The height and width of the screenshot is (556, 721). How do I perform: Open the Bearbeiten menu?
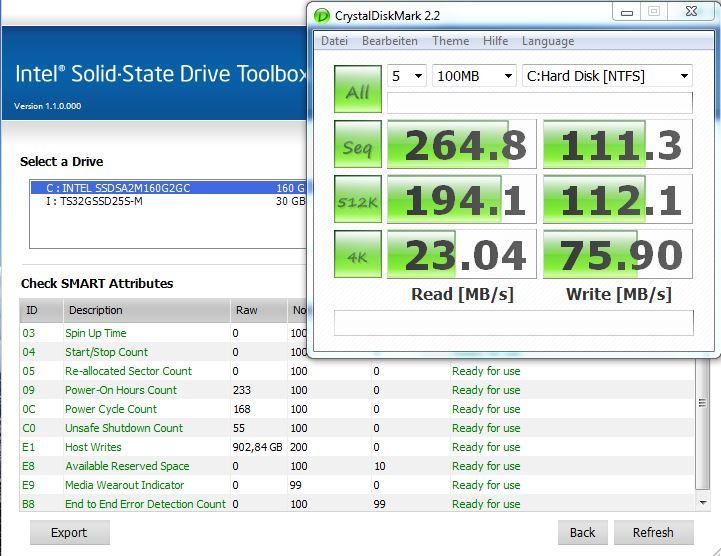coord(389,41)
